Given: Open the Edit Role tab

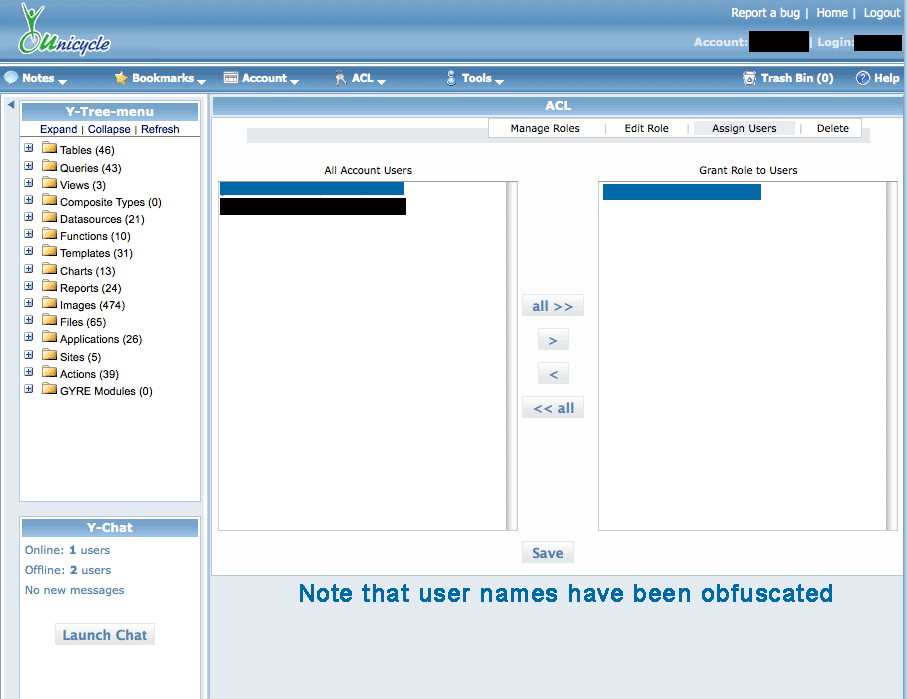Looking at the screenshot, I should (x=646, y=129).
